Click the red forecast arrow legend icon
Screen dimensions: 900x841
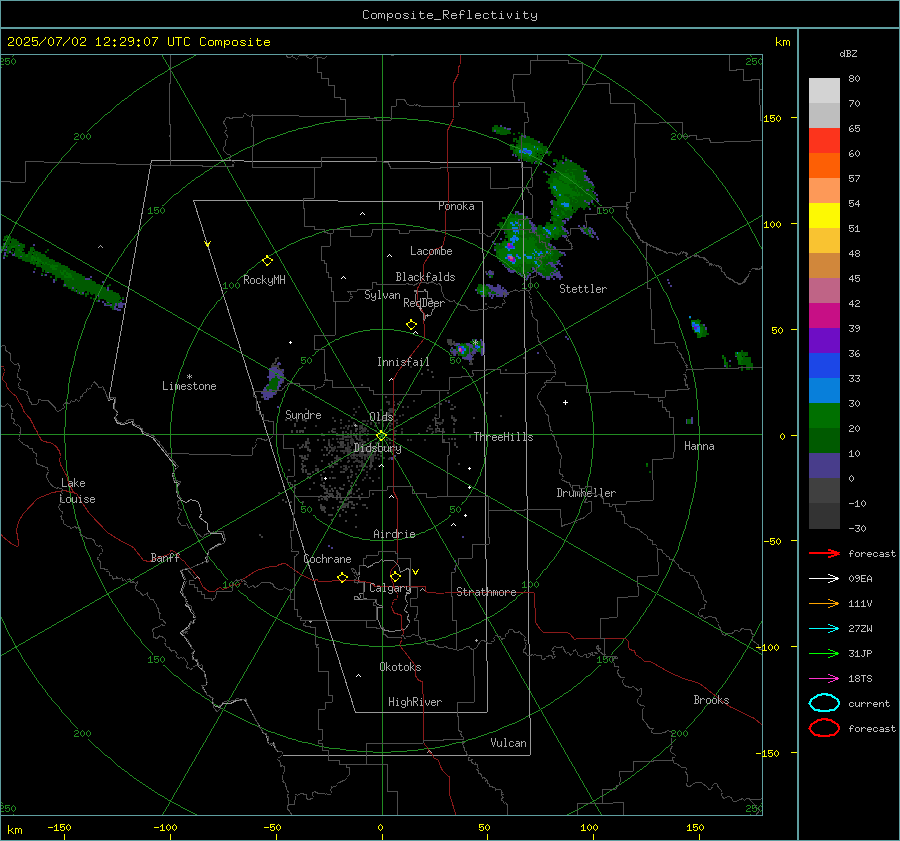(824, 553)
